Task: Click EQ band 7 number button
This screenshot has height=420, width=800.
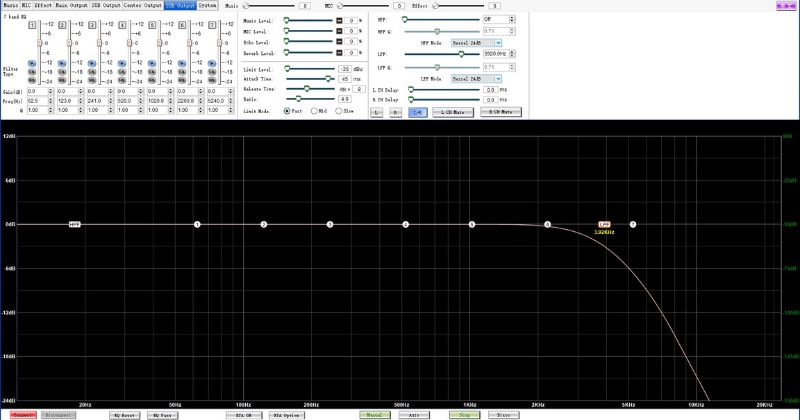Action: [x=213, y=23]
